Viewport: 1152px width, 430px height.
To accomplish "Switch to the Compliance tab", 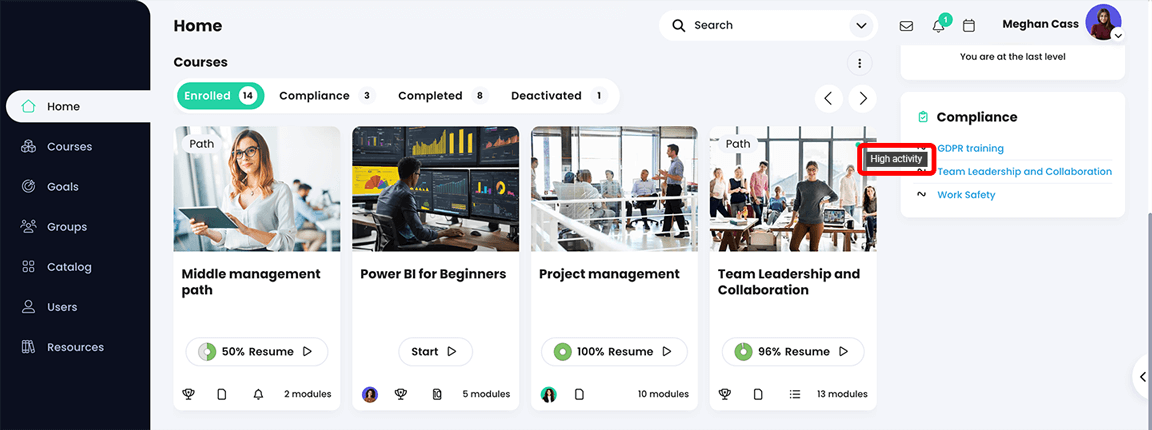I will [327, 96].
